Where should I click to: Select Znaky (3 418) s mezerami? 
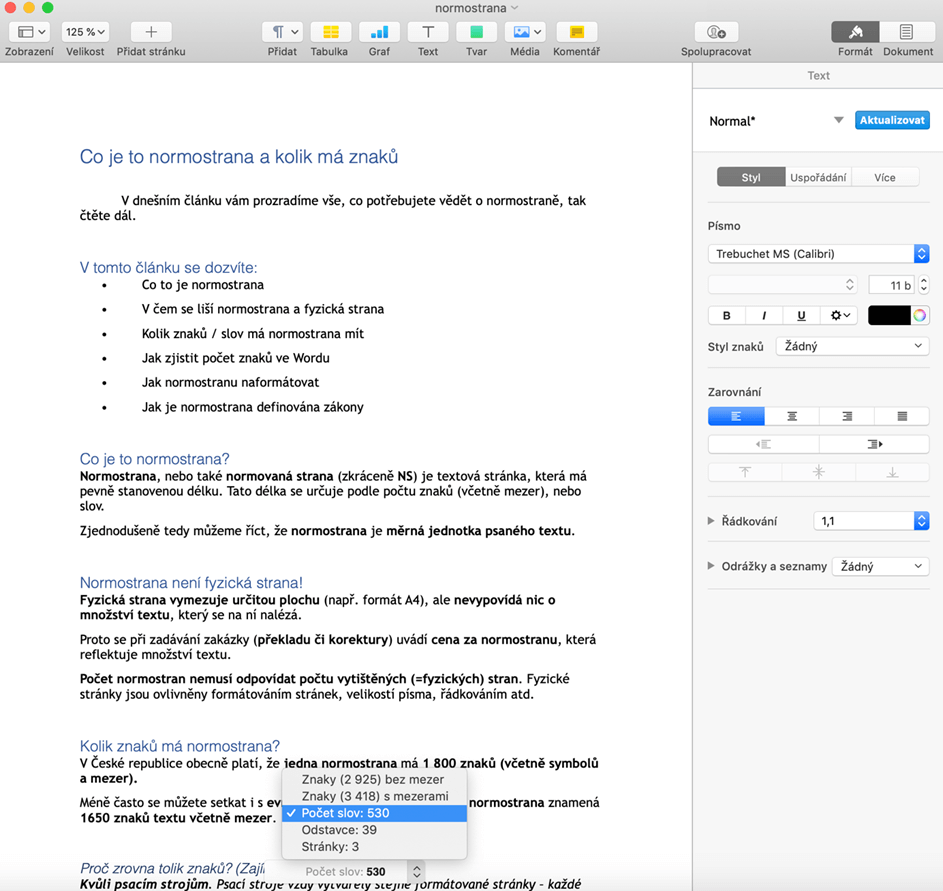(x=374, y=796)
